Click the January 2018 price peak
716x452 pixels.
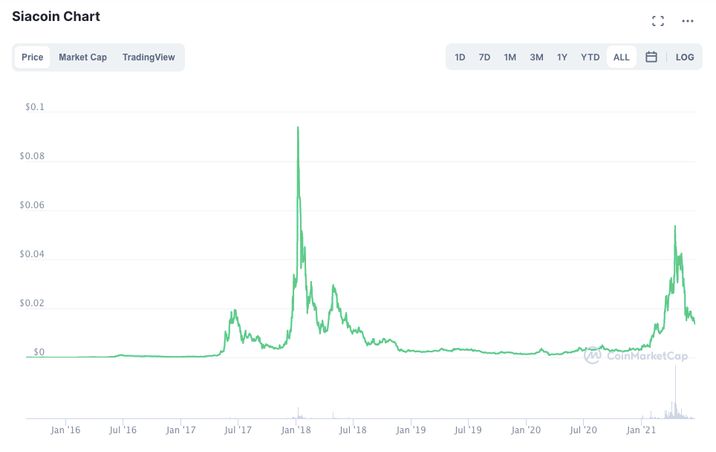[298, 128]
